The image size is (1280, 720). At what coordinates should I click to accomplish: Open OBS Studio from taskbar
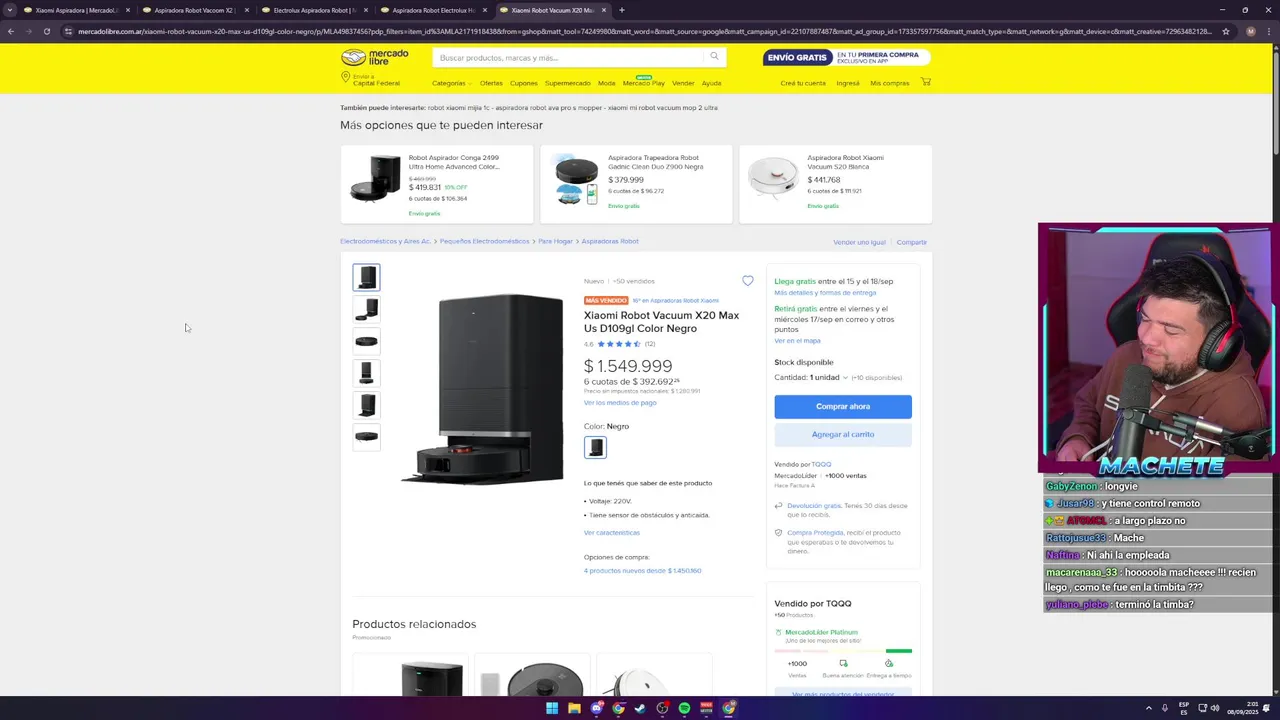tap(663, 708)
